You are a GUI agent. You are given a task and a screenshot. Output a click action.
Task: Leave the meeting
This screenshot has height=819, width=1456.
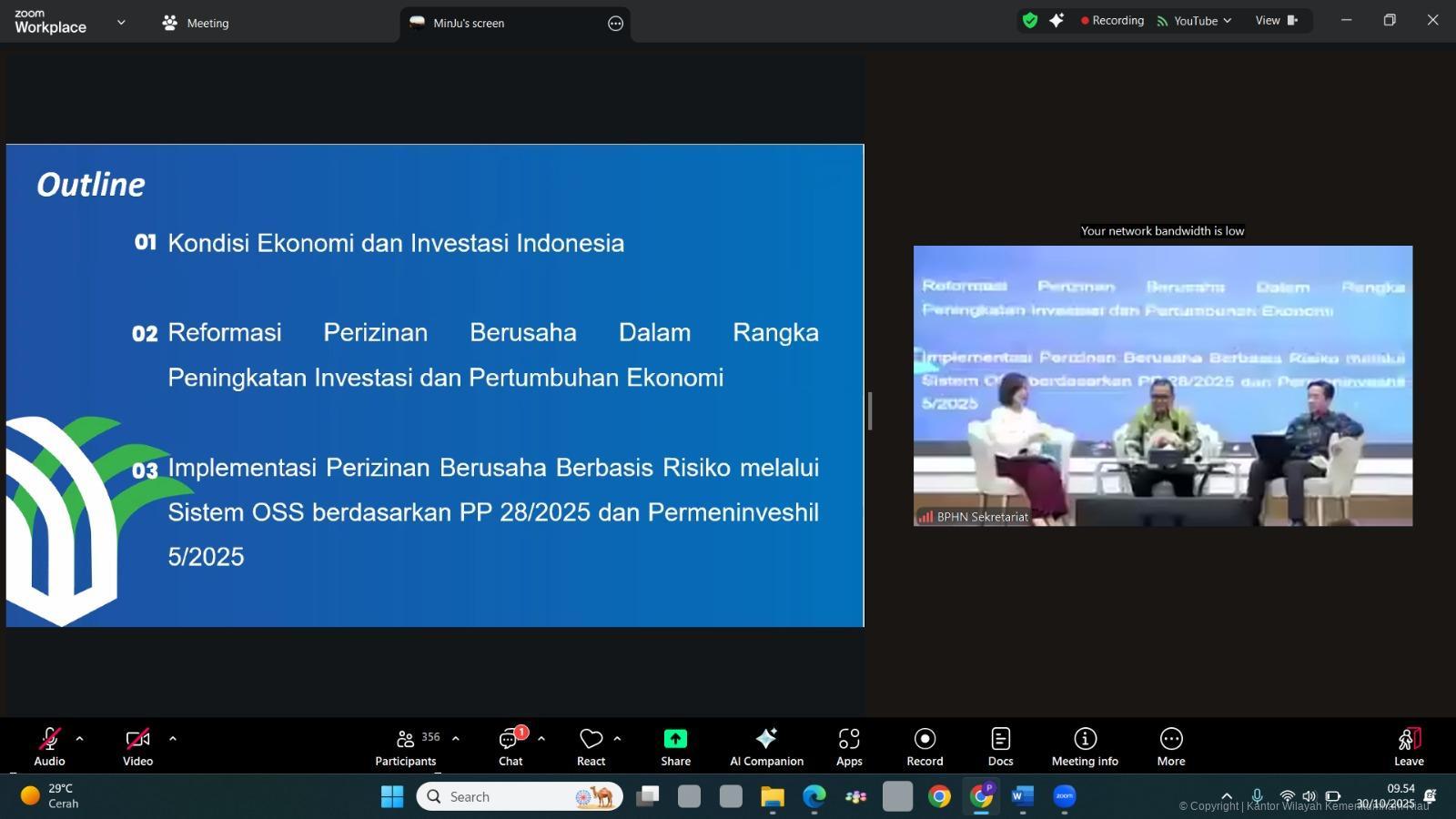click(1408, 747)
